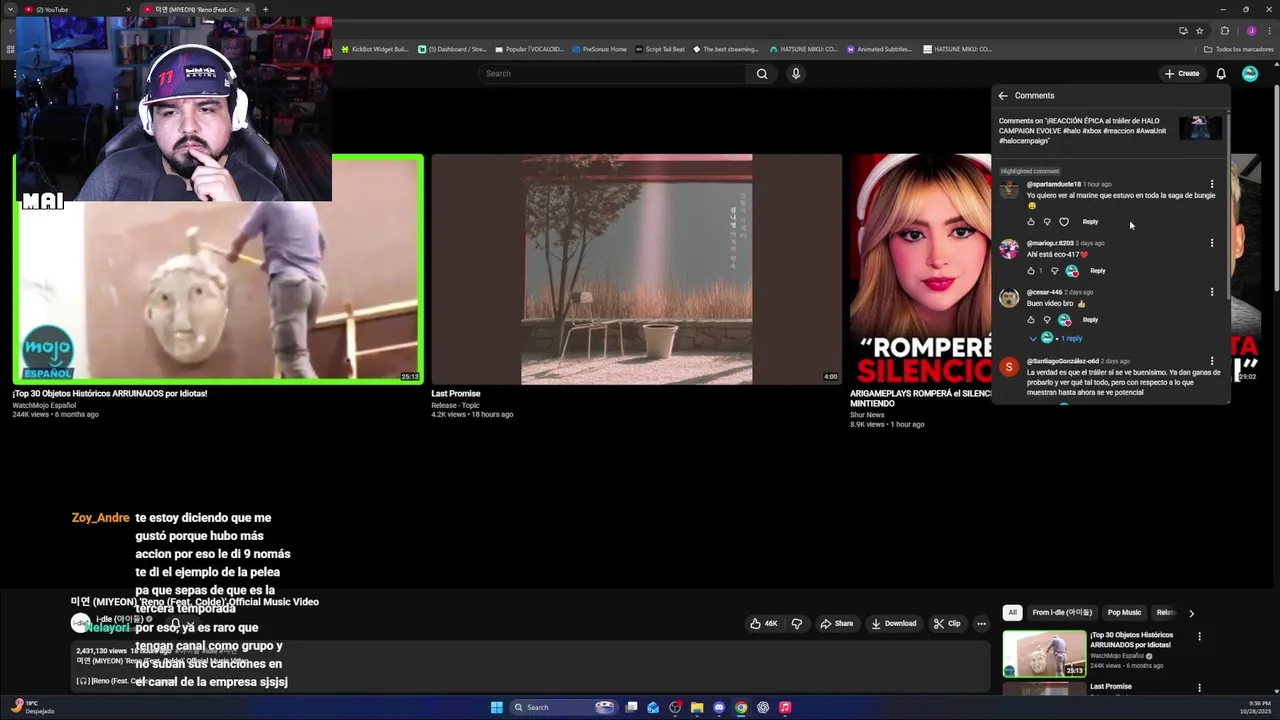
Task: Open Discord from the taskbar
Action: (719, 707)
